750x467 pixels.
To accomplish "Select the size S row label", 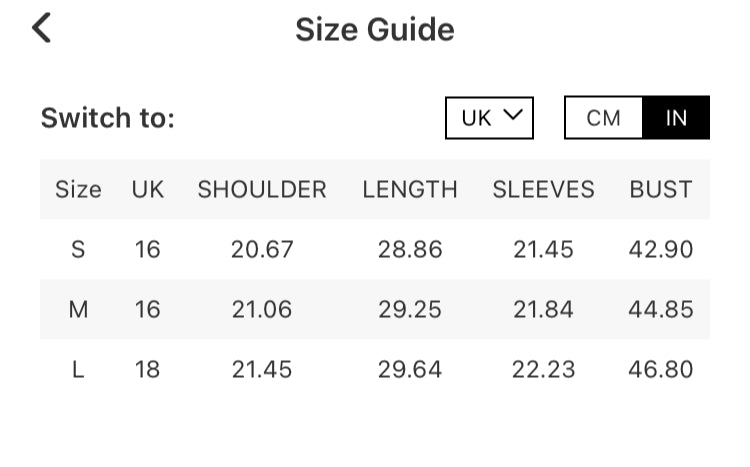I will tap(78, 249).
